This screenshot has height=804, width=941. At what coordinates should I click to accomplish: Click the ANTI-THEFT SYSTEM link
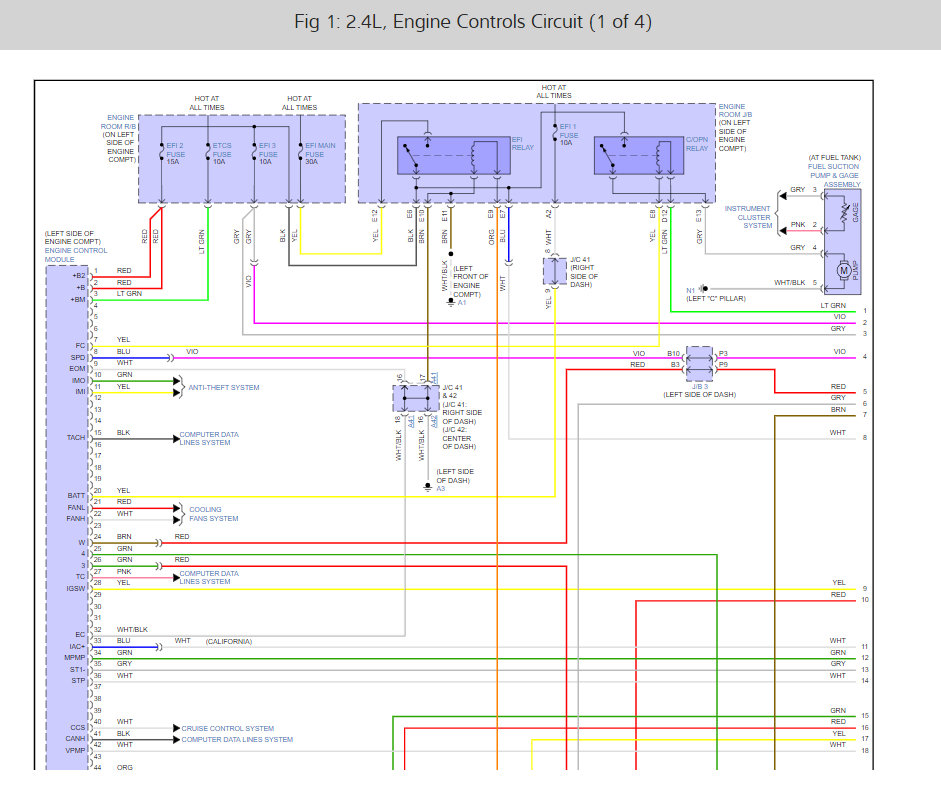click(x=224, y=388)
